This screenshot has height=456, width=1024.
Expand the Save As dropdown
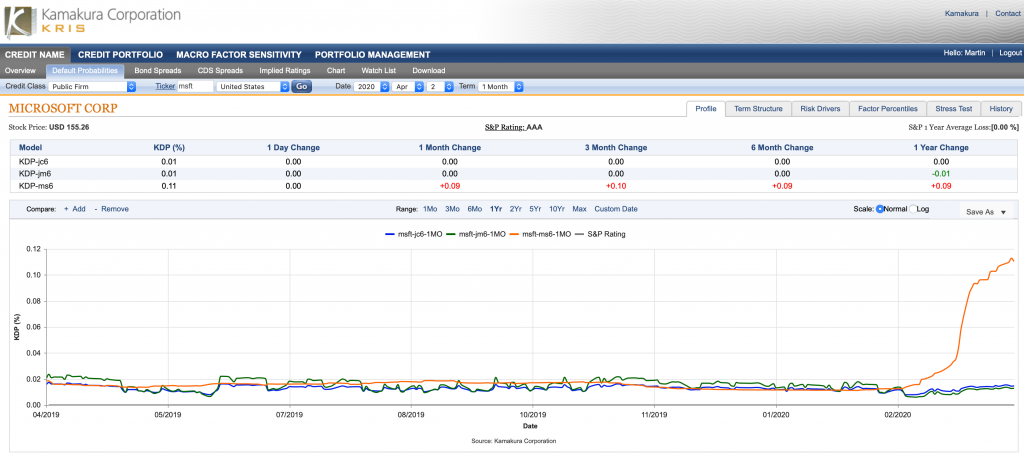click(x=986, y=212)
